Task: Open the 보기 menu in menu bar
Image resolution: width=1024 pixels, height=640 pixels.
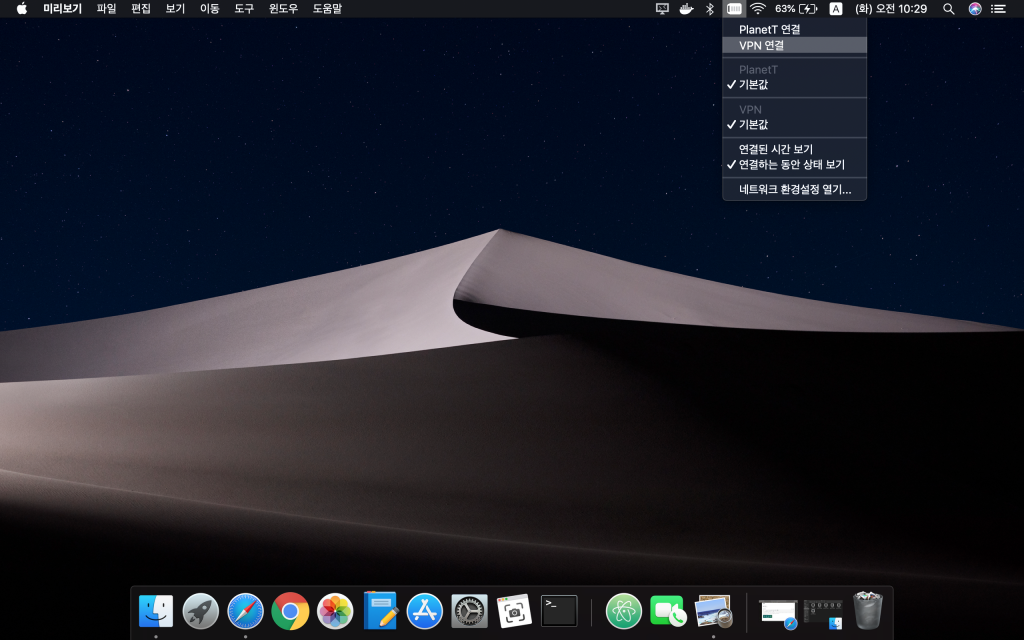Action: [175, 8]
